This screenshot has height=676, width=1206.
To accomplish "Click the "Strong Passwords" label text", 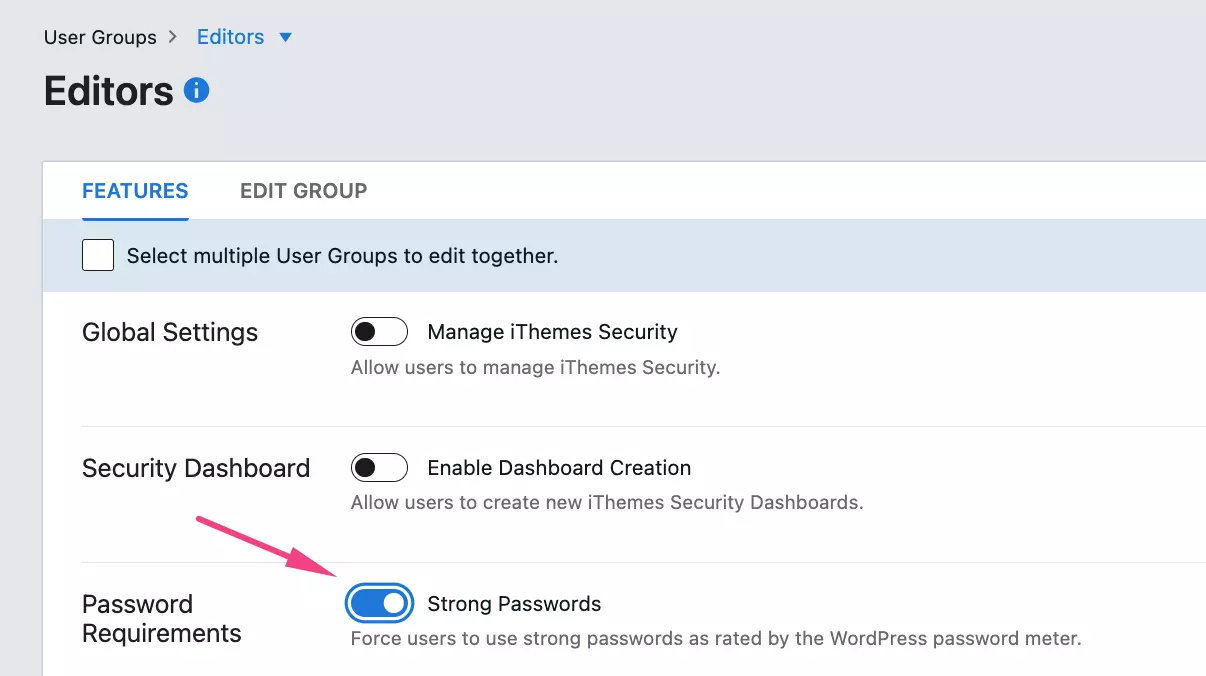I will pos(514,604).
